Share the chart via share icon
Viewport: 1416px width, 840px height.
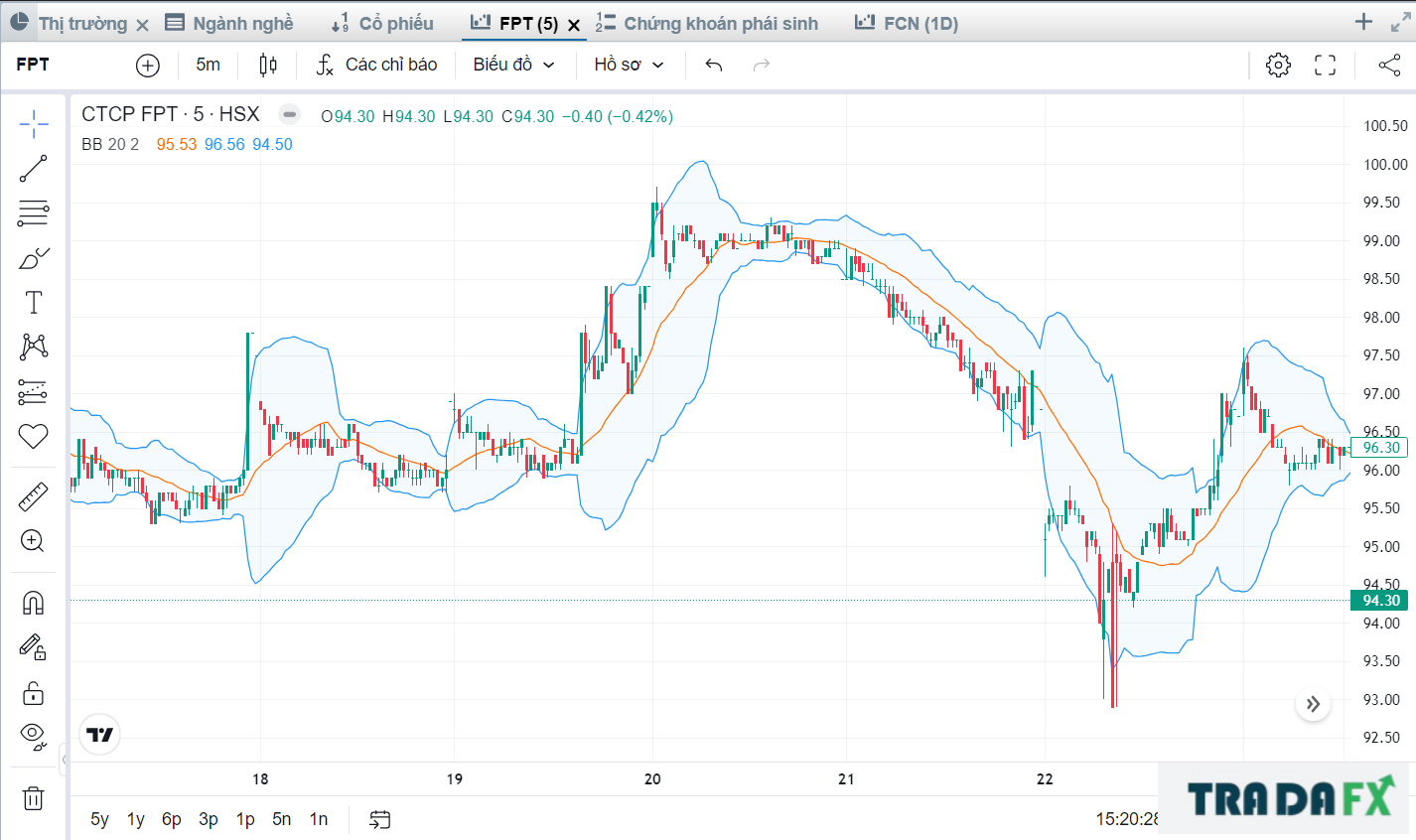pyautogui.click(x=1389, y=66)
